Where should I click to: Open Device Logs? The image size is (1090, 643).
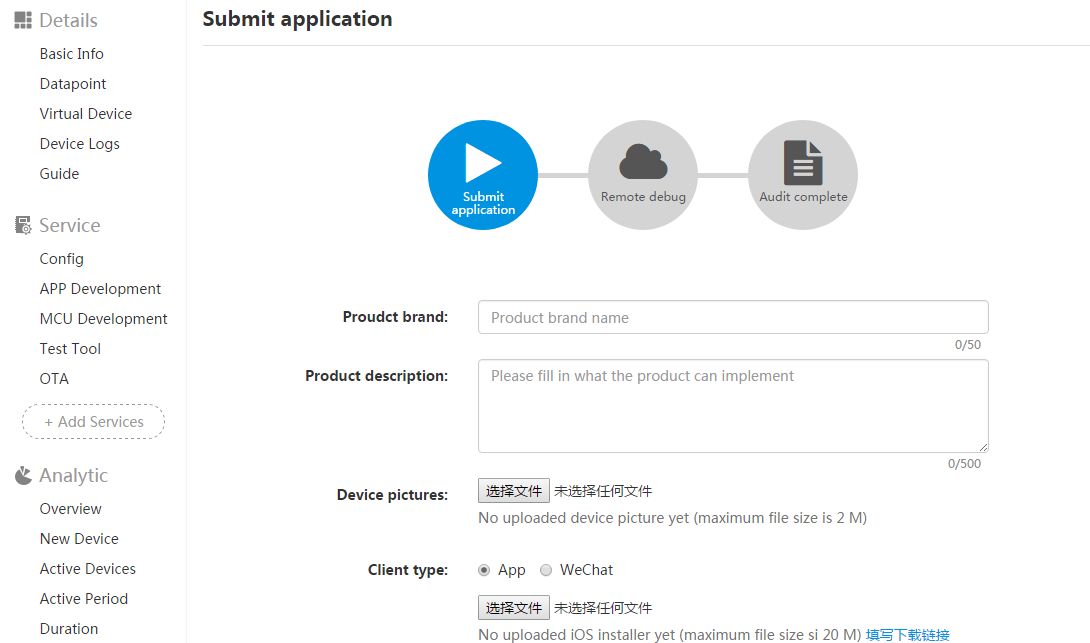(x=79, y=143)
